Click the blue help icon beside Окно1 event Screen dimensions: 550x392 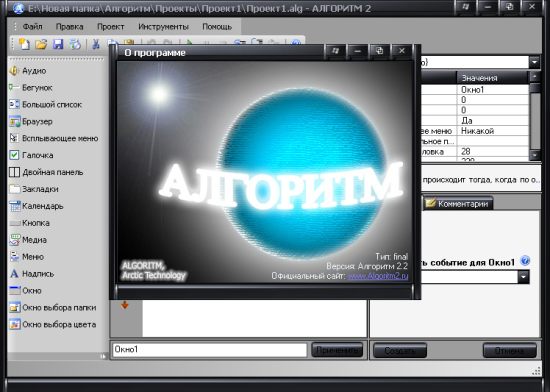pyautogui.click(x=525, y=261)
